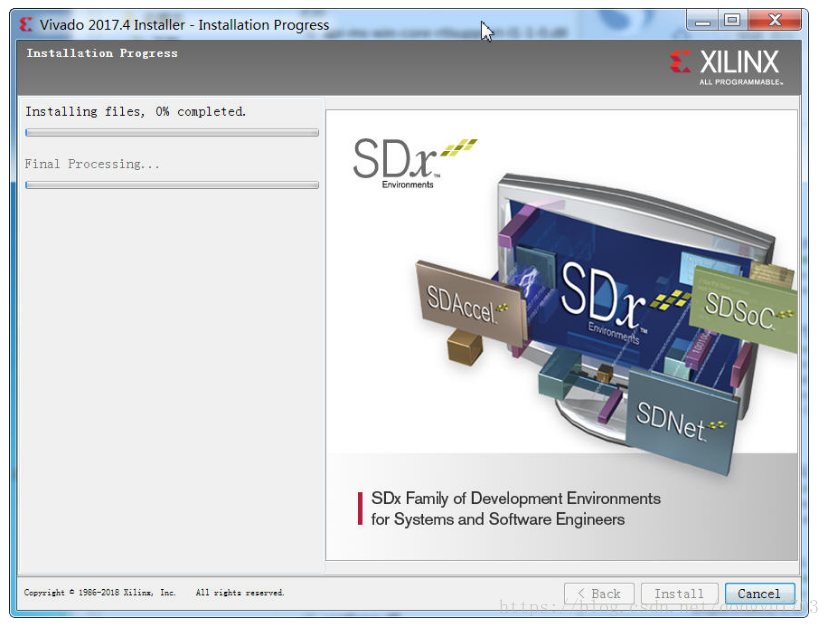Screen dimensions: 830x627
Task: Click the XILINX logo in header
Action: 726,67
